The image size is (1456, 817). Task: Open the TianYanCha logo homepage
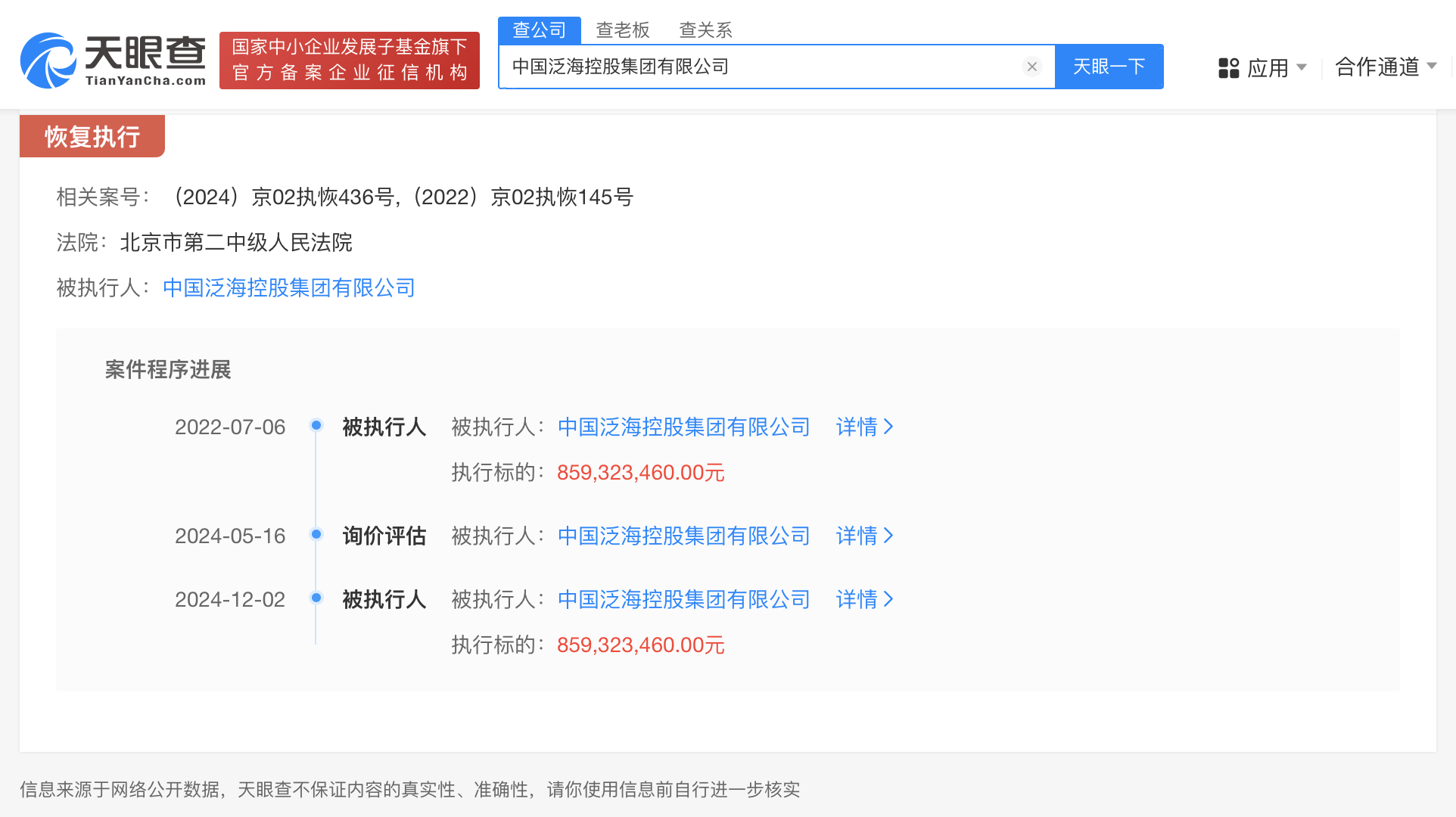click(114, 61)
